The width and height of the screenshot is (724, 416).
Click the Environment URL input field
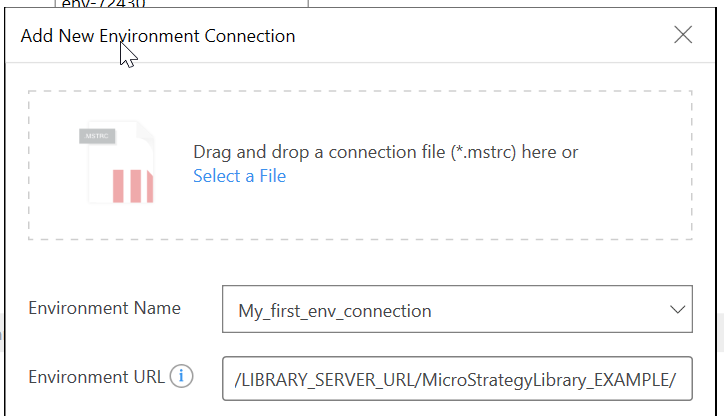457,379
